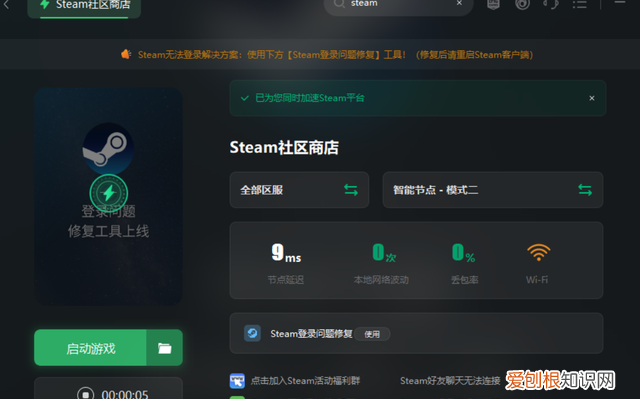Click the swap arrows beside 智能节点

point(585,190)
